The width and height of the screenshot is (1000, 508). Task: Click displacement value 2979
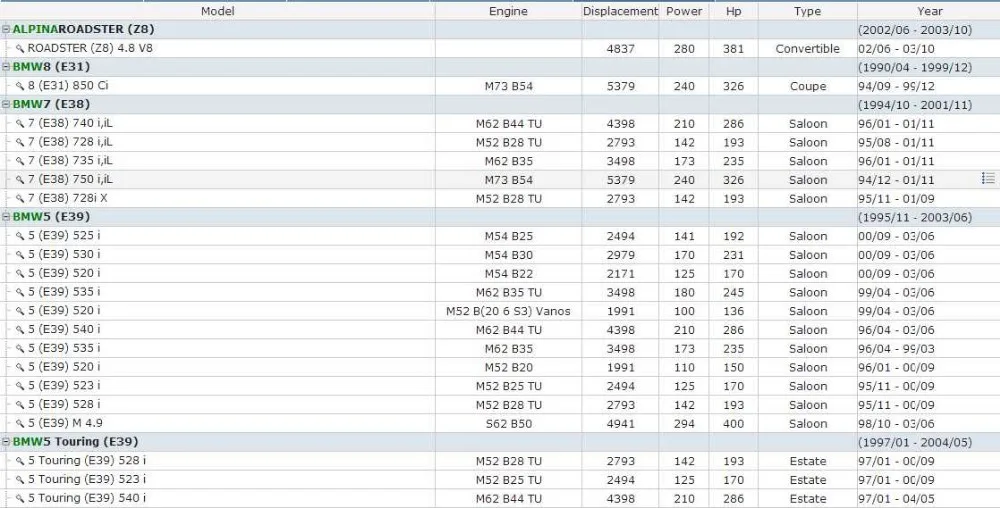click(x=621, y=255)
